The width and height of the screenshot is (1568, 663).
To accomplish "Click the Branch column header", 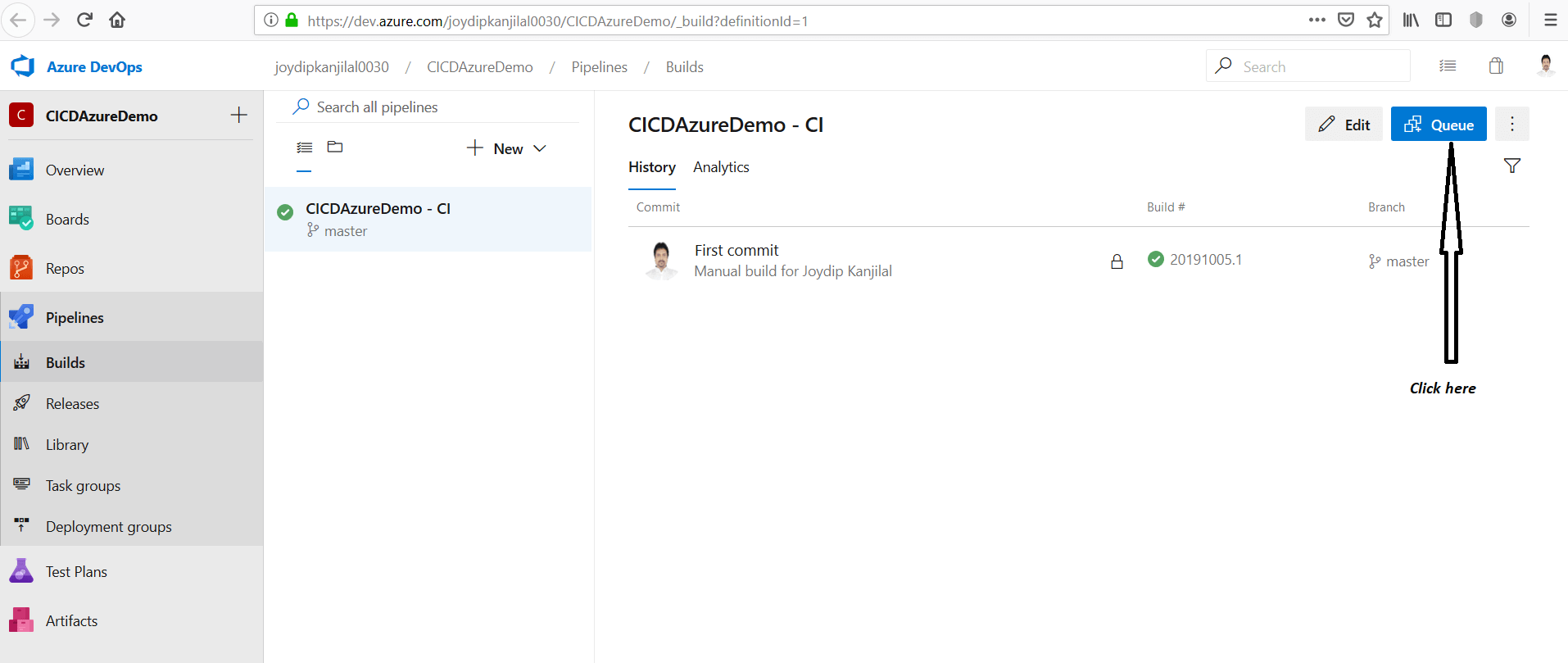I will pos(1386,207).
